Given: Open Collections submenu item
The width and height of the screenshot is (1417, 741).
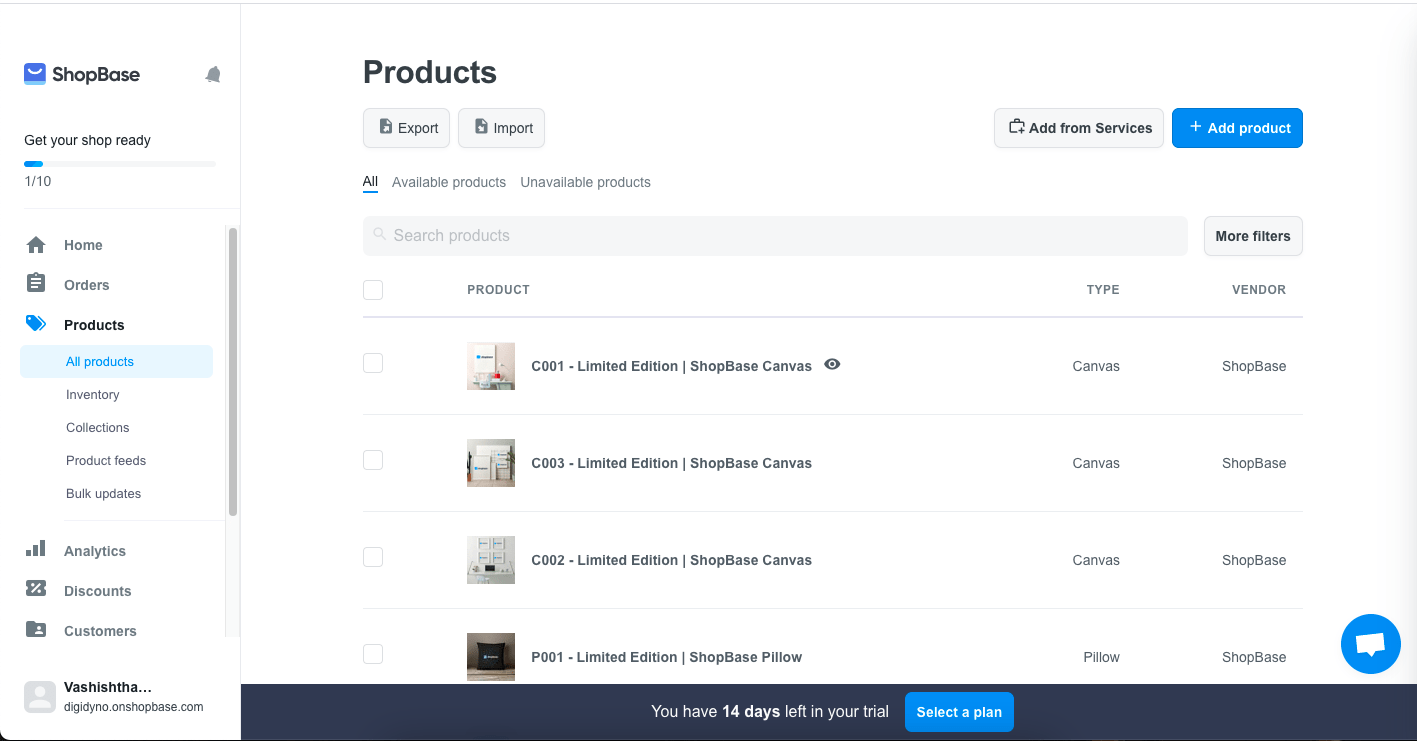Looking at the screenshot, I should pyautogui.click(x=98, y=427).
